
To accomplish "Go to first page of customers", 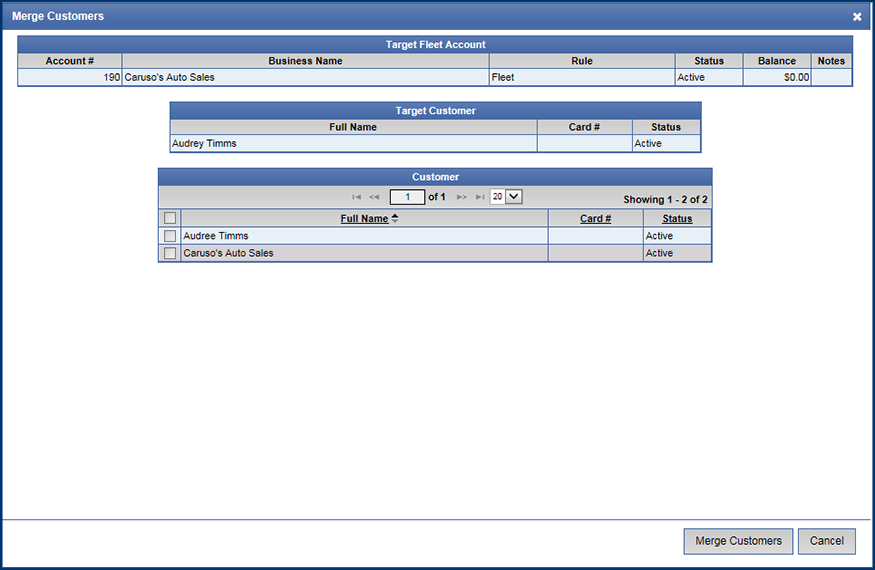I will pyautogui.click(x=357, y=197).
